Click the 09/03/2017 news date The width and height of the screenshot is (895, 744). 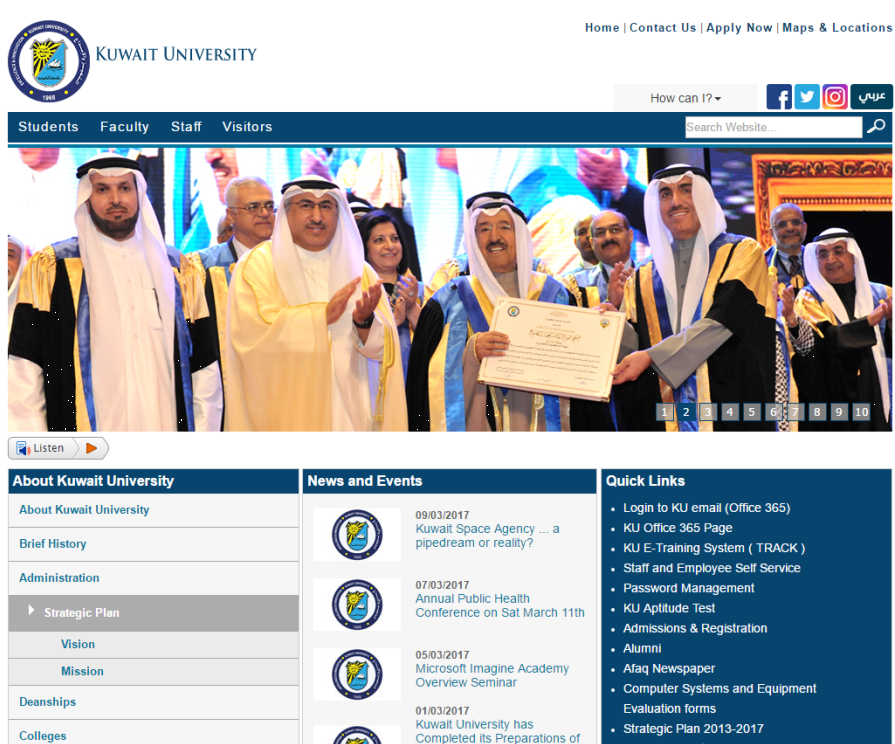coord(442,515)
